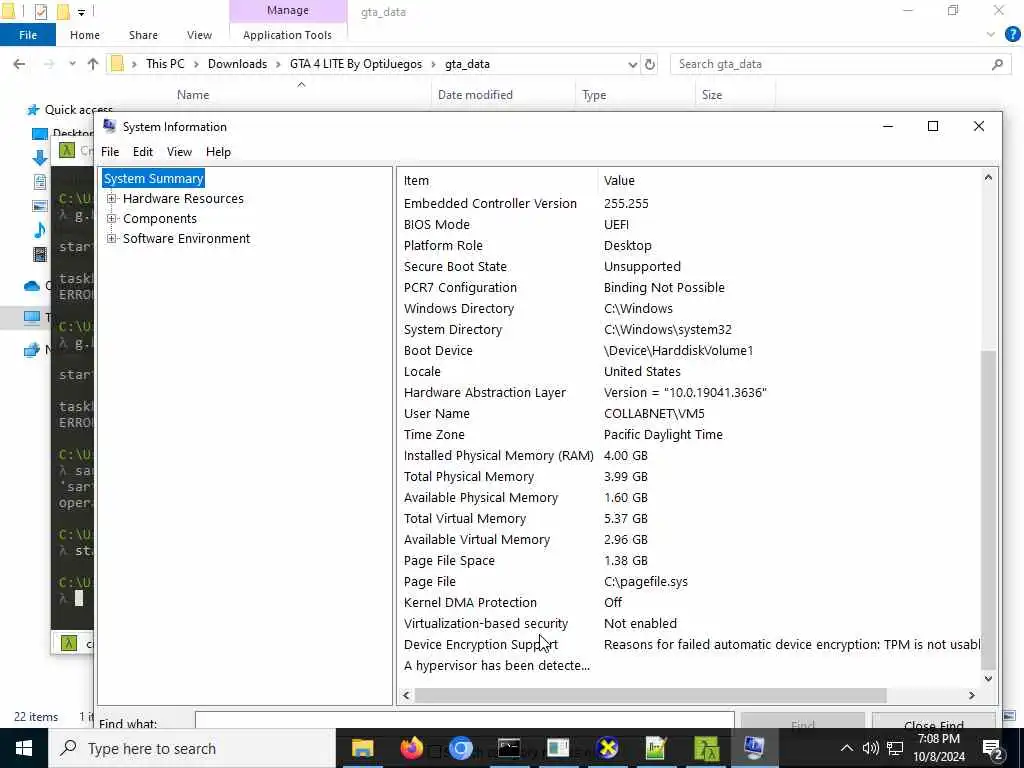Open recent locations dropdown in Explorer

pos(72,64)
